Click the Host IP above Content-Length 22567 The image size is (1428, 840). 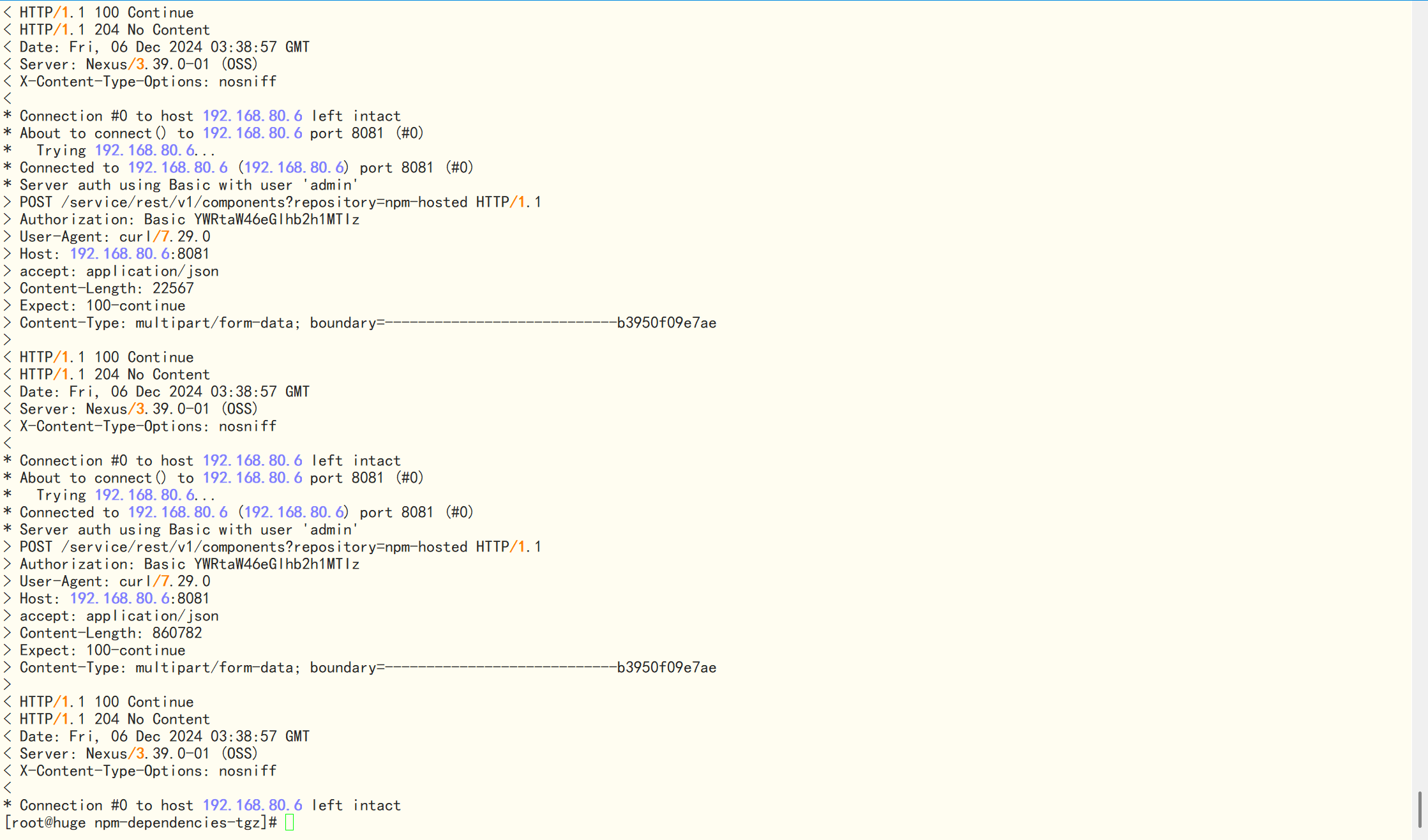(119, 254)
